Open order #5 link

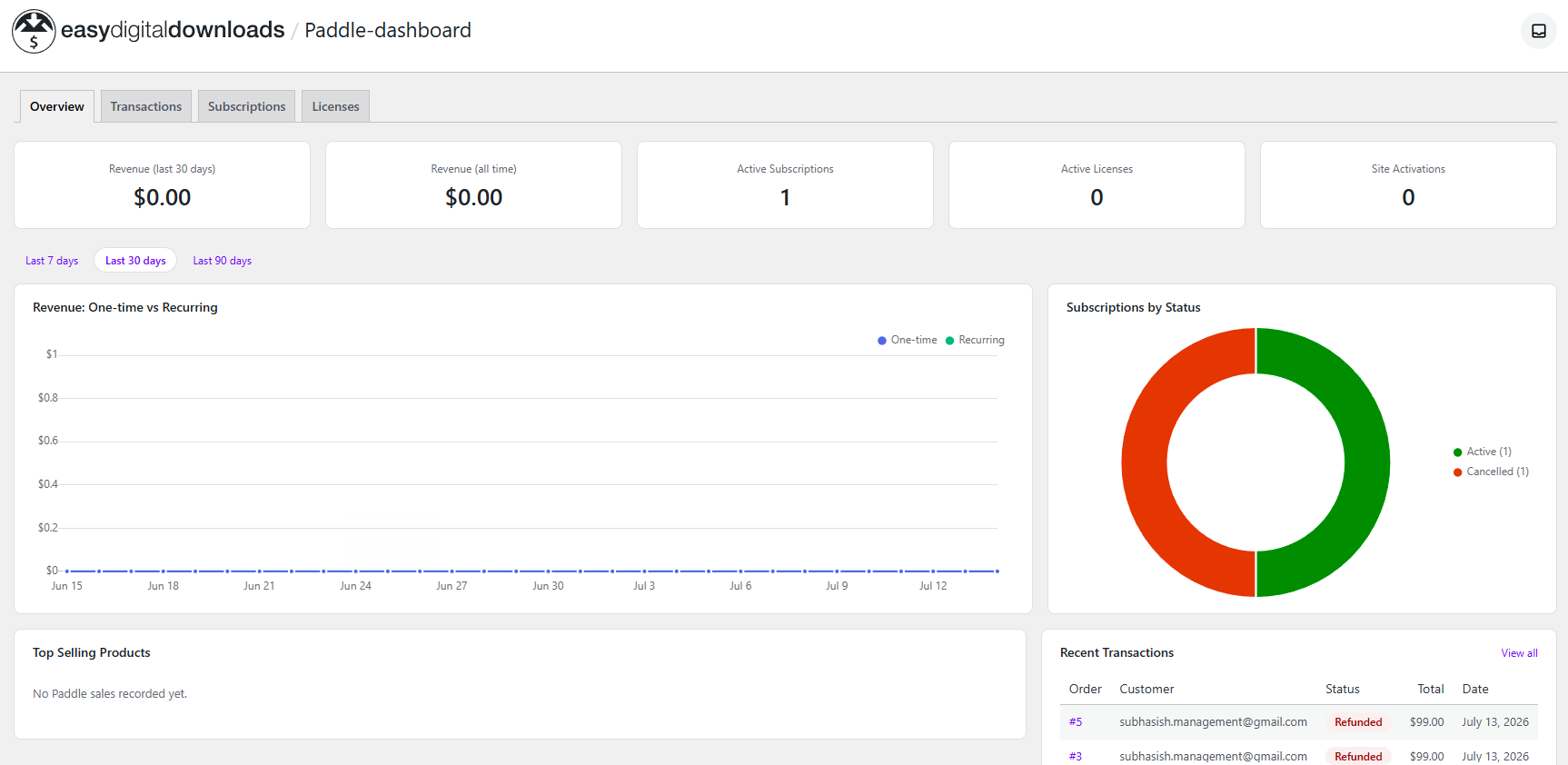pos(1076,722)
